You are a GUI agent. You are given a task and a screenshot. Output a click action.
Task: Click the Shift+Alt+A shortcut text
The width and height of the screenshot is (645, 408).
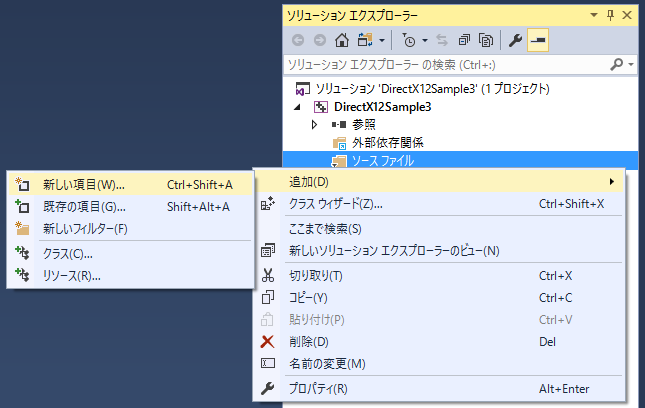coord(198,207)
